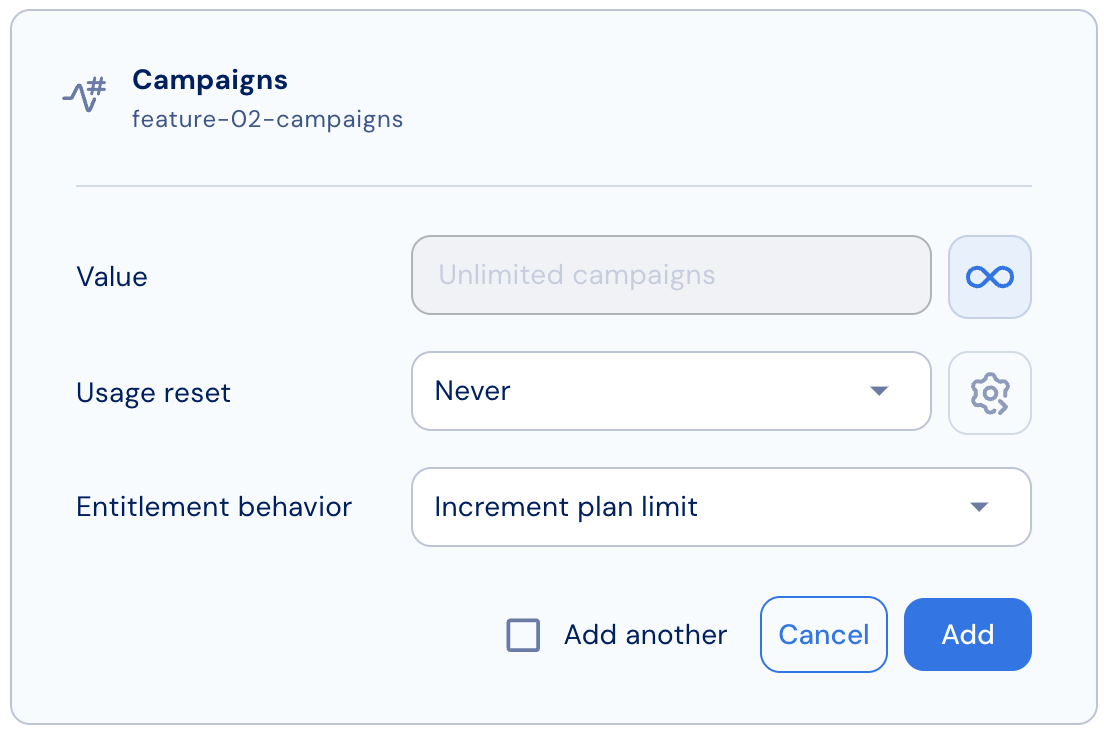Click the Add another label text
1104x732 pixels.
[x=645, y=635]
